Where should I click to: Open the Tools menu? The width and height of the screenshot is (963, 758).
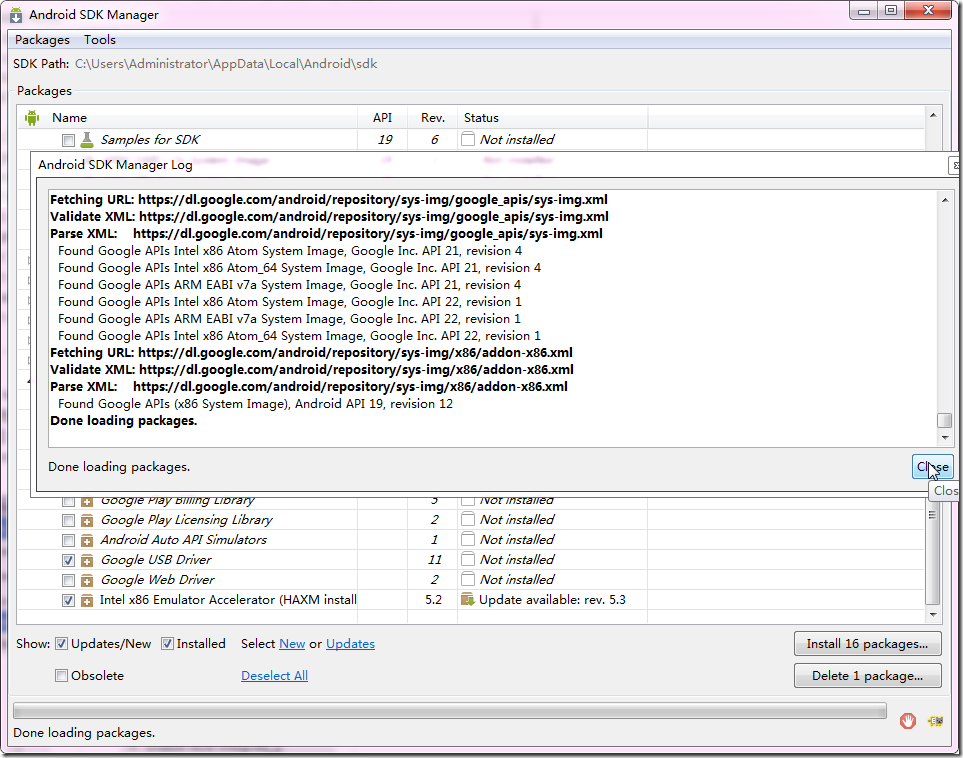[x=99, y=40]
